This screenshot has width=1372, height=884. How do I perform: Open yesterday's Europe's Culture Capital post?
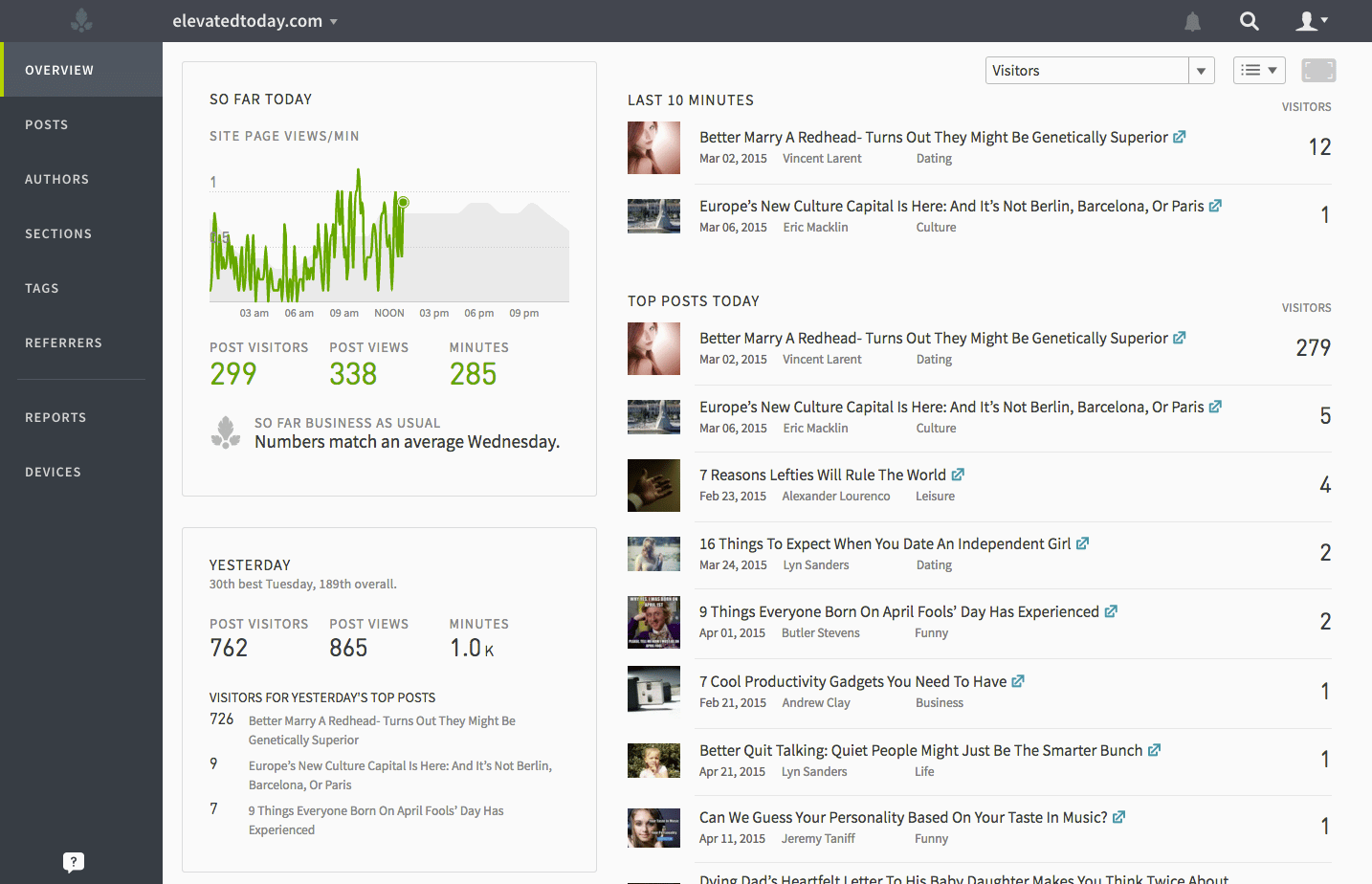click(x=400, y=775)
